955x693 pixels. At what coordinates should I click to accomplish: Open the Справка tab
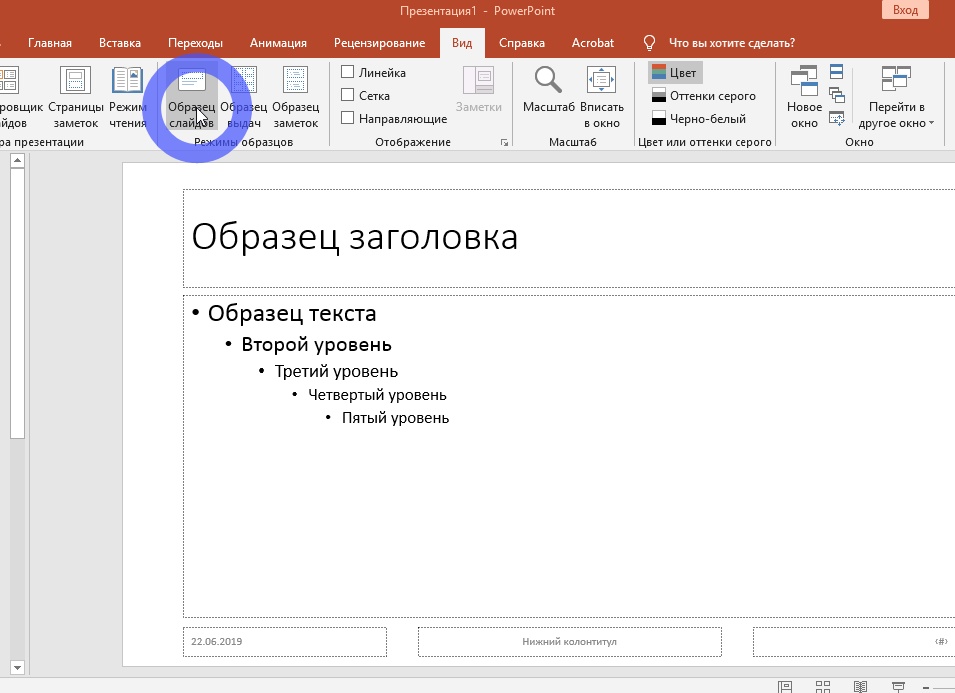click(522, 43)
